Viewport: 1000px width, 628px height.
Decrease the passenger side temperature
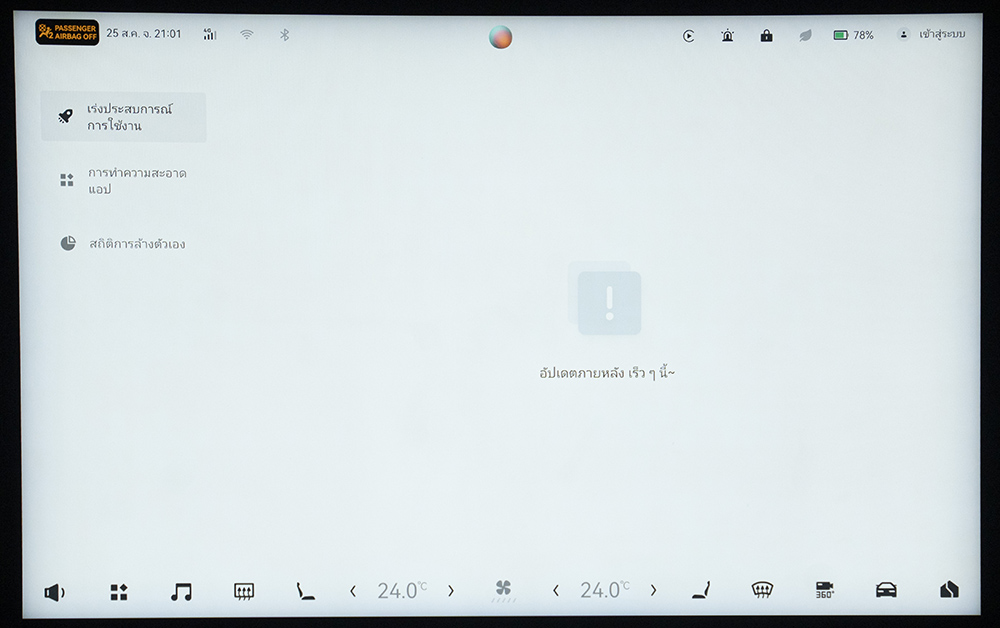(x=556, y=591)
